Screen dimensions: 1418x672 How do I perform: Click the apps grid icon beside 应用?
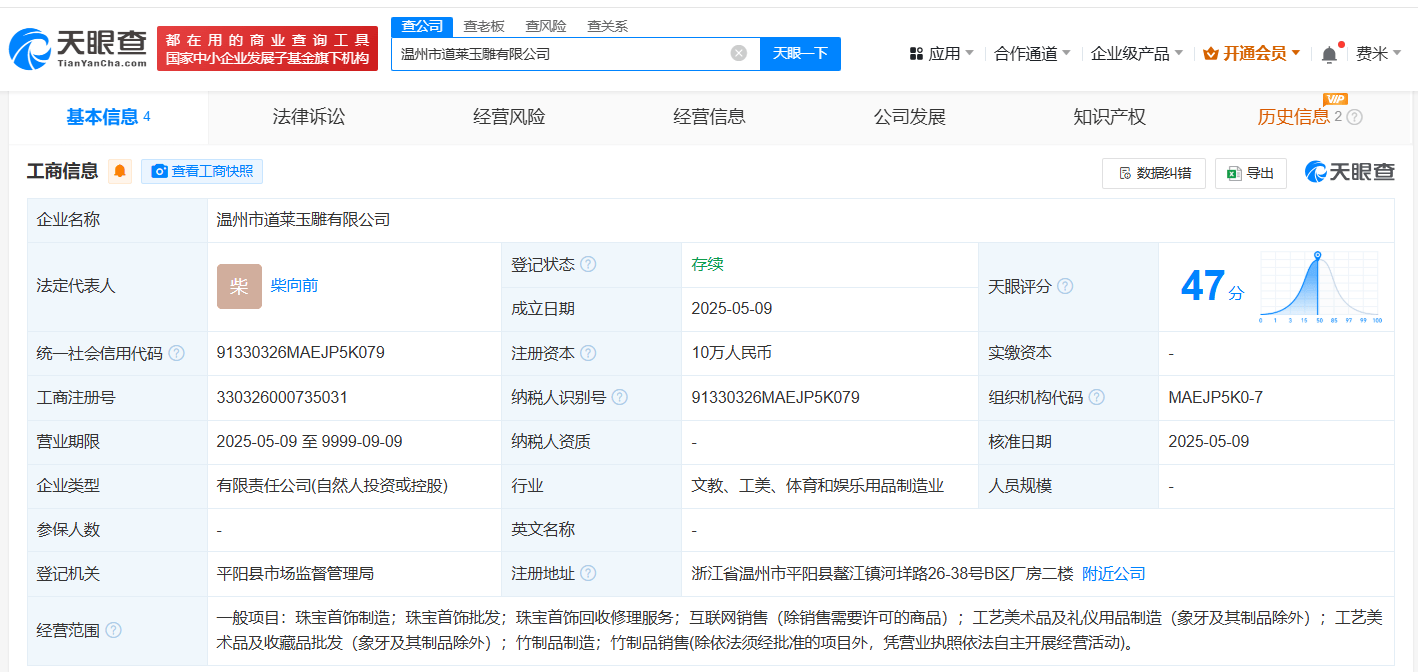[916, 52]
